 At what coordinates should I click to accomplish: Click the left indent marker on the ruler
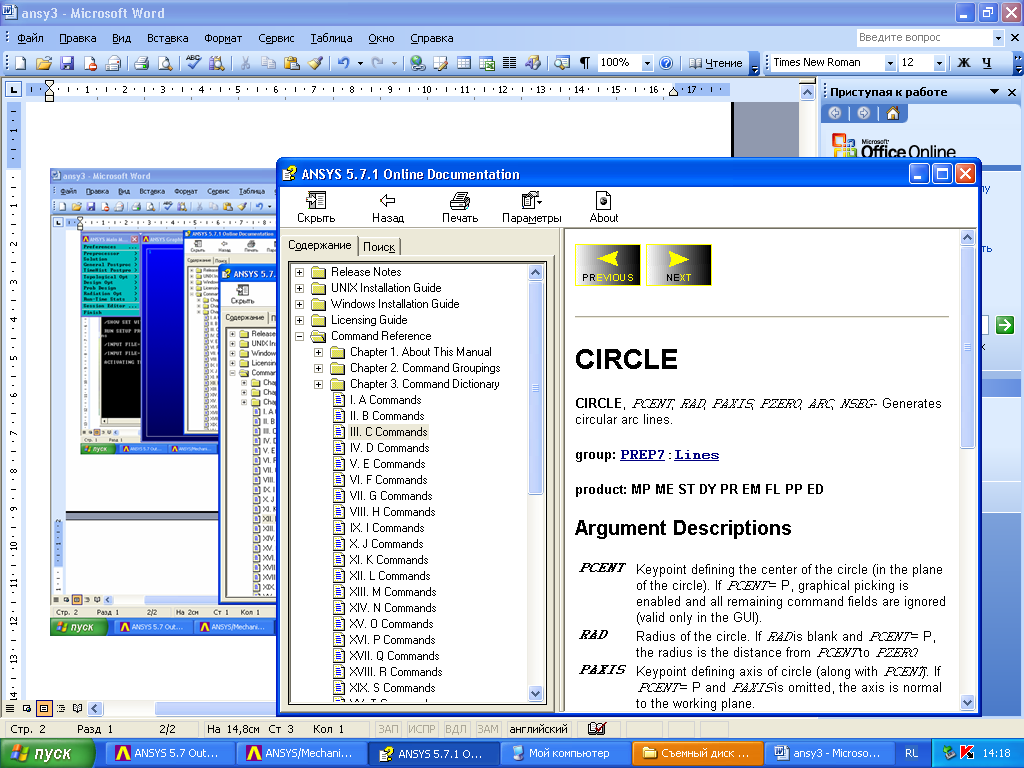coord(49,97)
